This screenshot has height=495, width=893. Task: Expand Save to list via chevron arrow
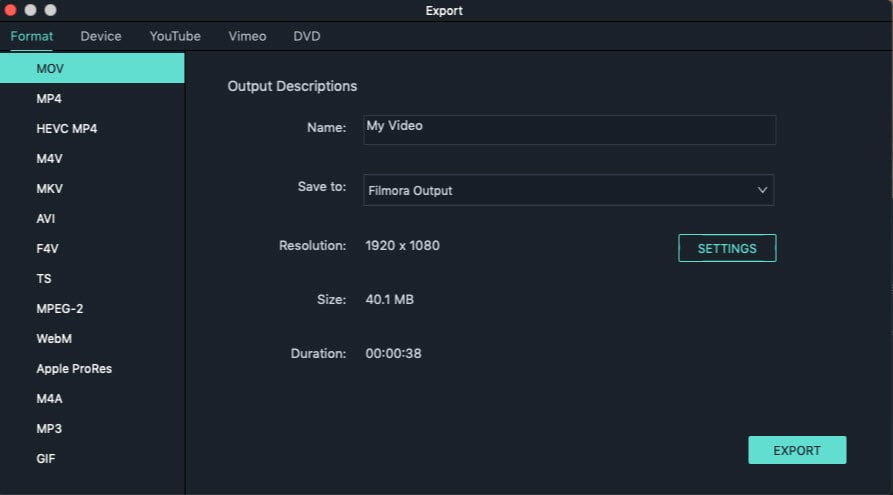click(762, 190)
